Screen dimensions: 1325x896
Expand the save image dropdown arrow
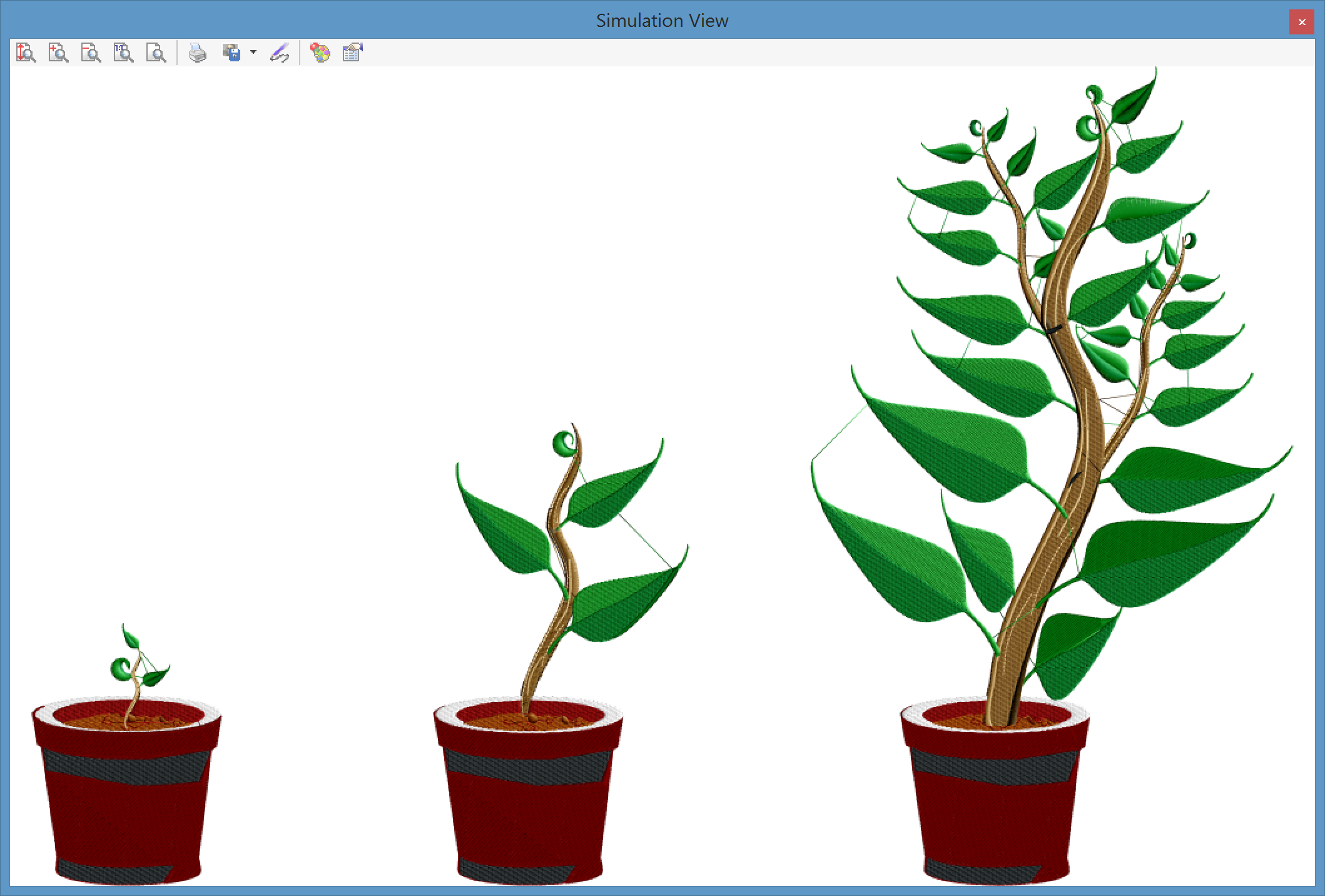click(253, 53)
